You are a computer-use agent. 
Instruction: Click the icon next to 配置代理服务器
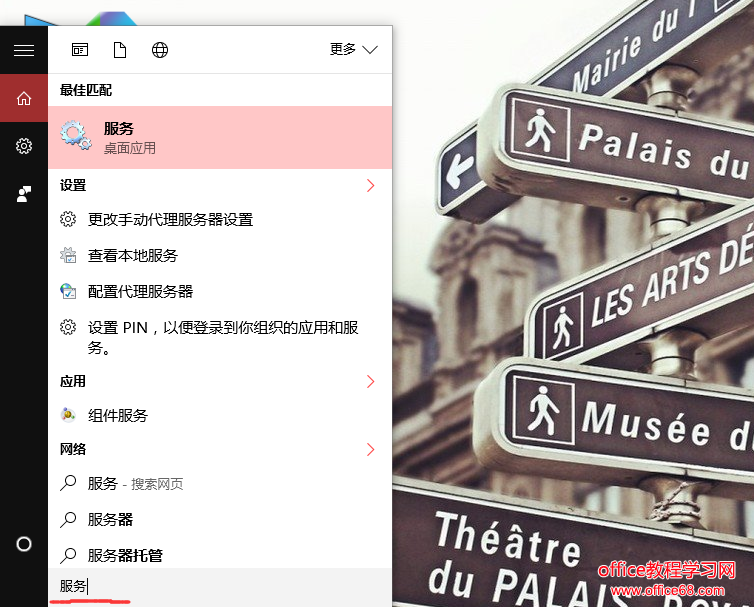point(68,291)
